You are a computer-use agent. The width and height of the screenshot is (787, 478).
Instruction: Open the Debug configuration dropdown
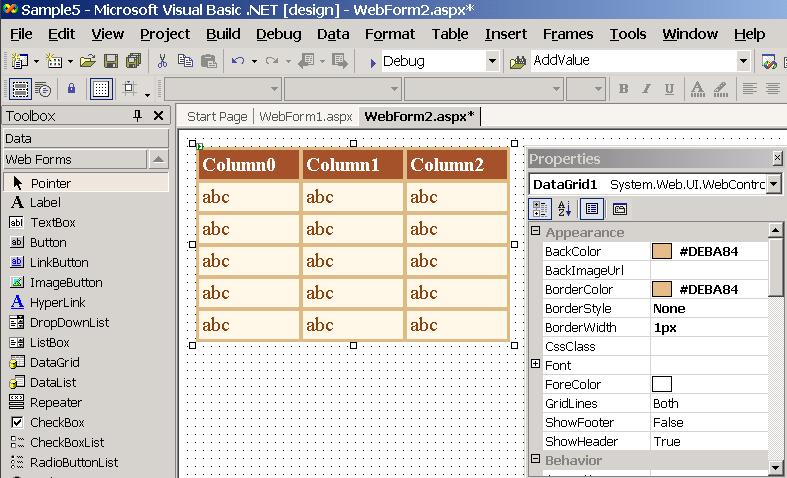492,61
